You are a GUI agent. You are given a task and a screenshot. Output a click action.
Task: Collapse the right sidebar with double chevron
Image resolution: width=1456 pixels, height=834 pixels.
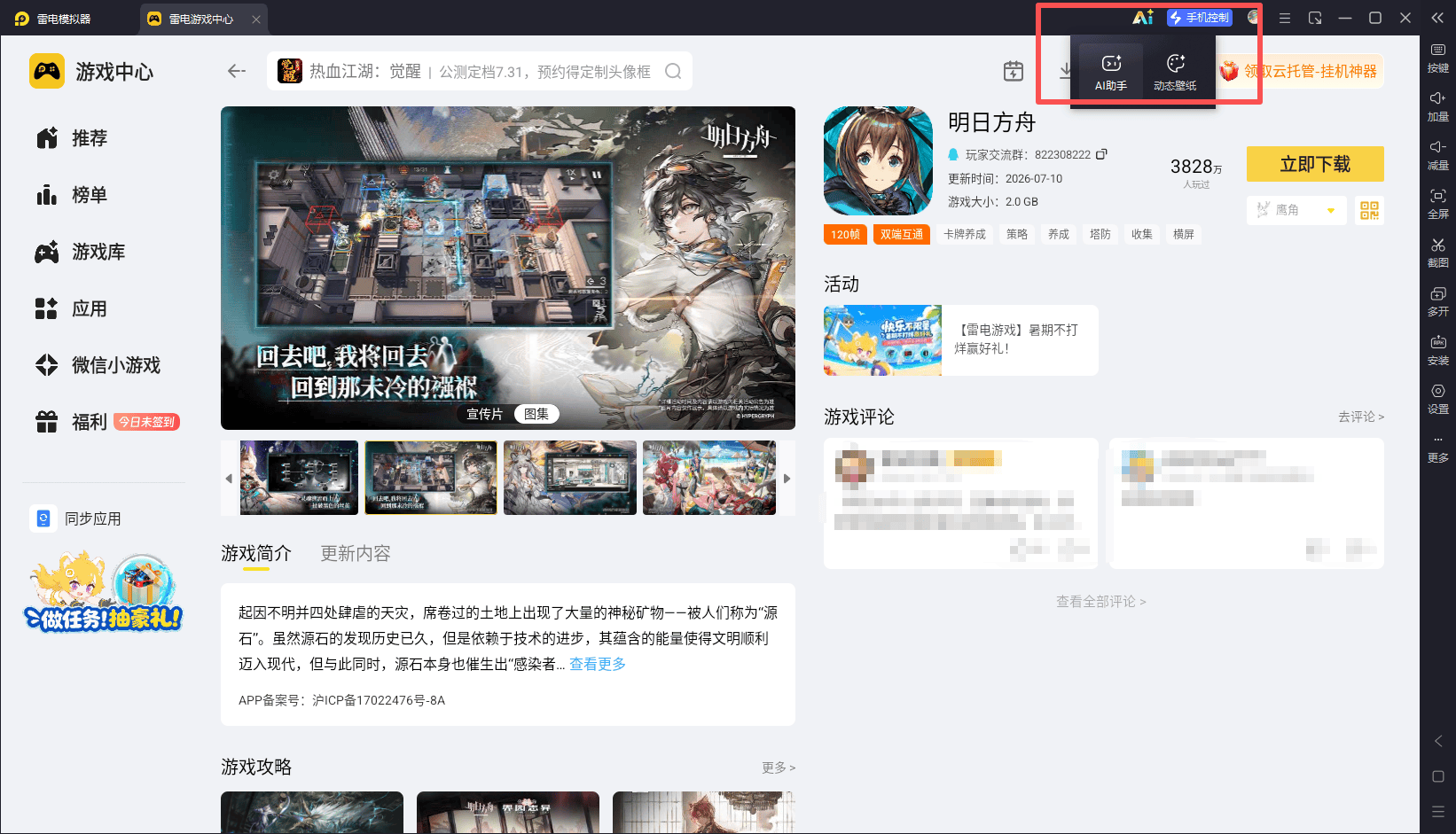(x=1437, y=18)
